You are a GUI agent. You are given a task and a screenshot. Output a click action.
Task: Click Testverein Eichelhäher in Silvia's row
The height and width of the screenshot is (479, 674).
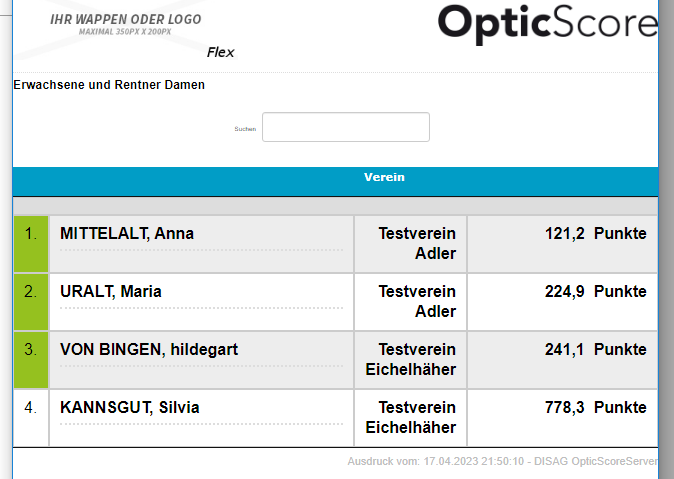(x=411, y=417)
